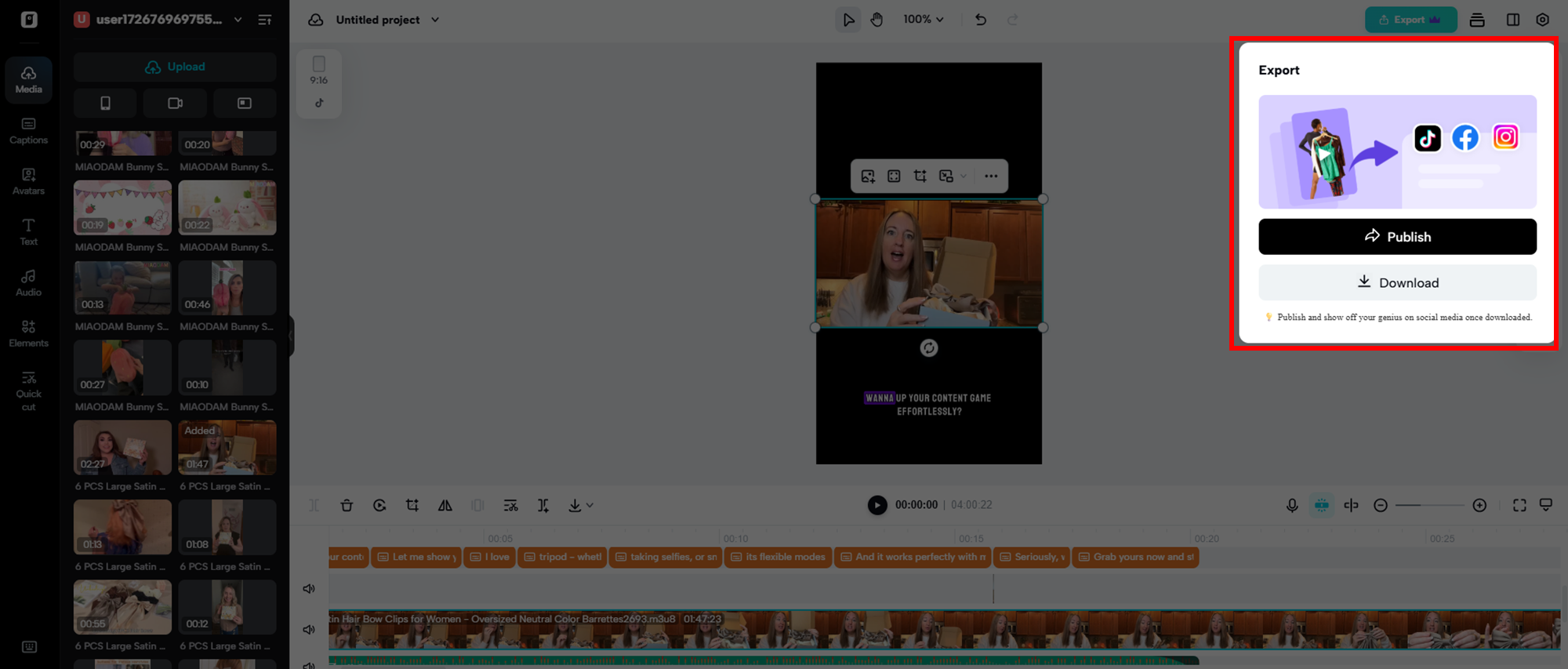Select the camera record source icon
Screen dimensions: 1568x669
pos(175,103)
